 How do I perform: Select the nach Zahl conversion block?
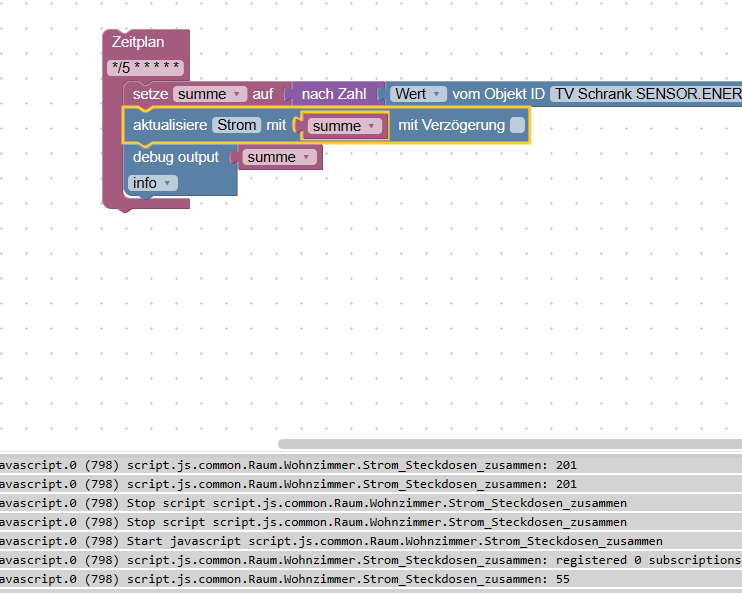(x=334, y=94)
